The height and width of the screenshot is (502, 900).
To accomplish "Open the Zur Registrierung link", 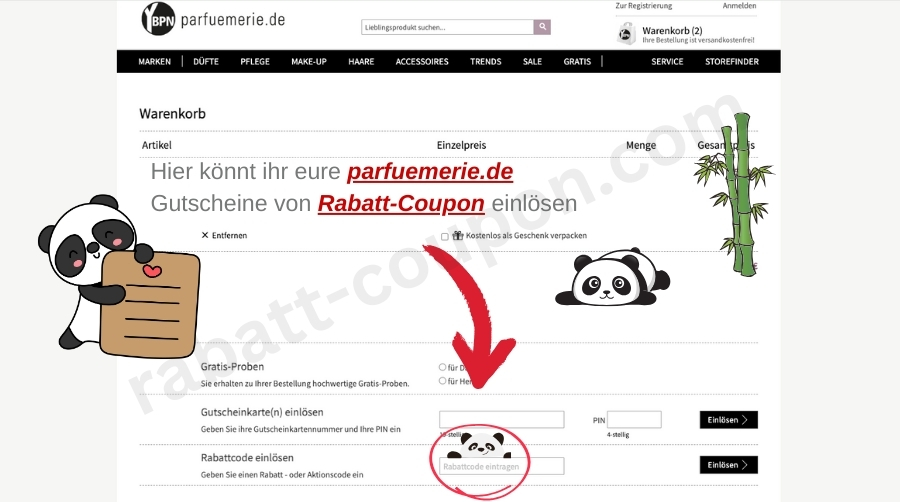I will [x=643, y=6].
